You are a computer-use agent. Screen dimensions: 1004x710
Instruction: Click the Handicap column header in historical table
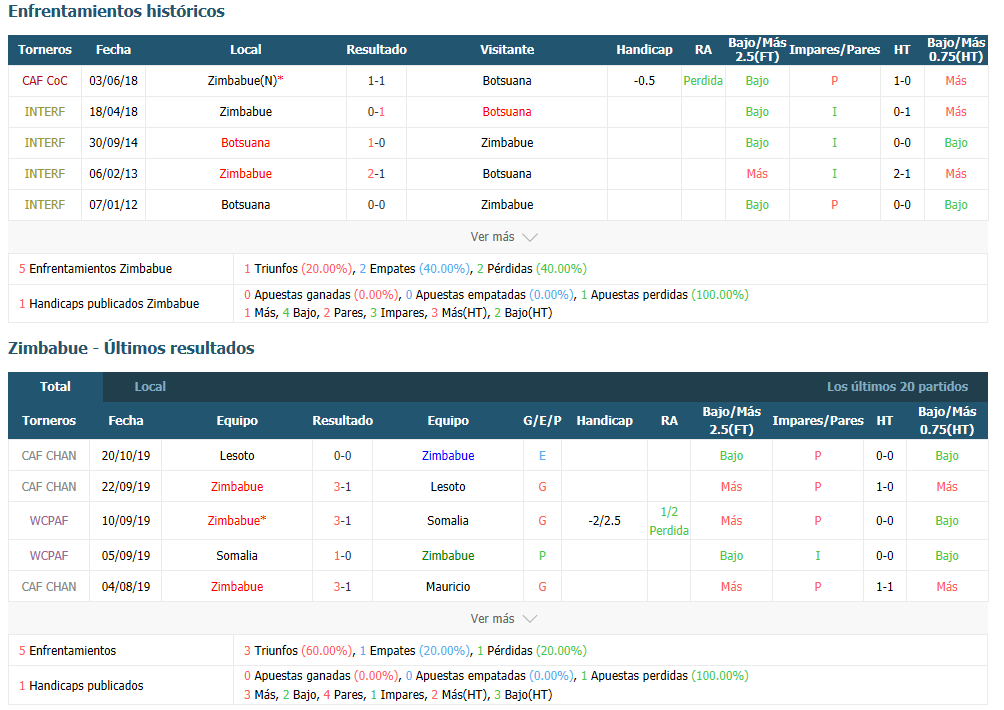(644, 50)
